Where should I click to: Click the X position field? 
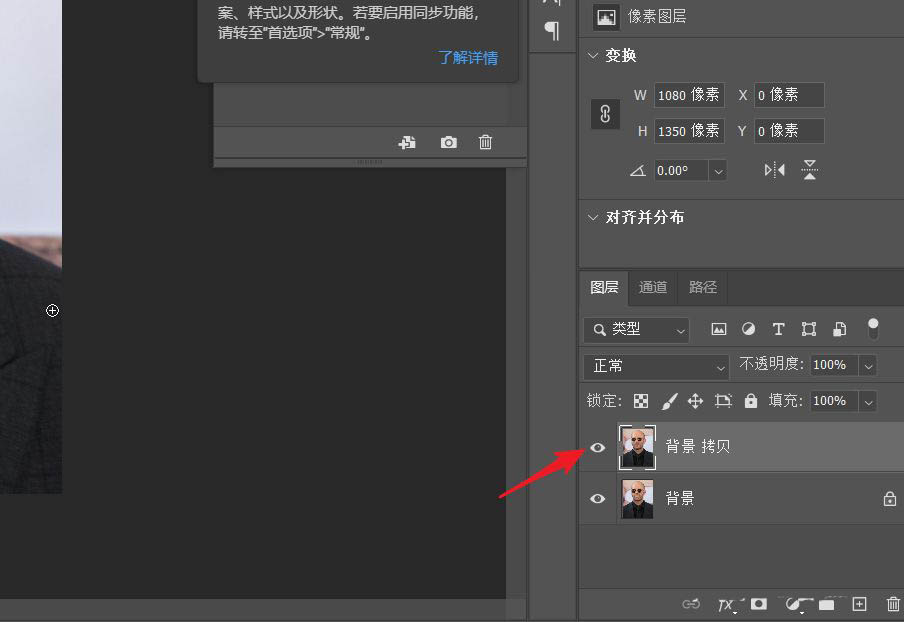pos(789,95)
